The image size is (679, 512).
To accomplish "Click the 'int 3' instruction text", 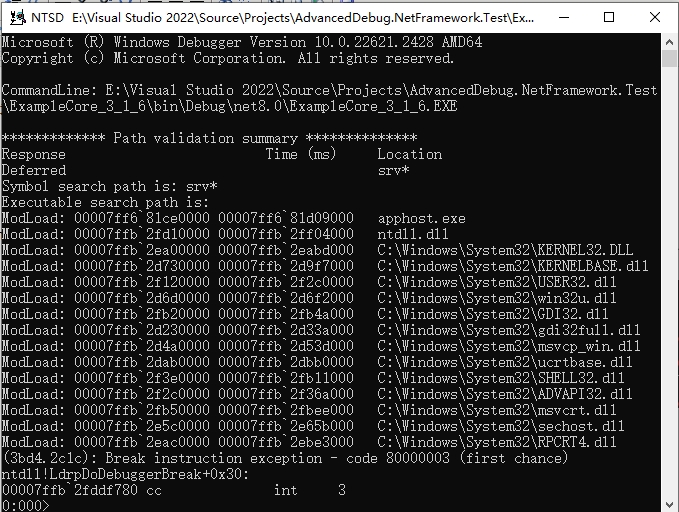I will pos(310,491).
